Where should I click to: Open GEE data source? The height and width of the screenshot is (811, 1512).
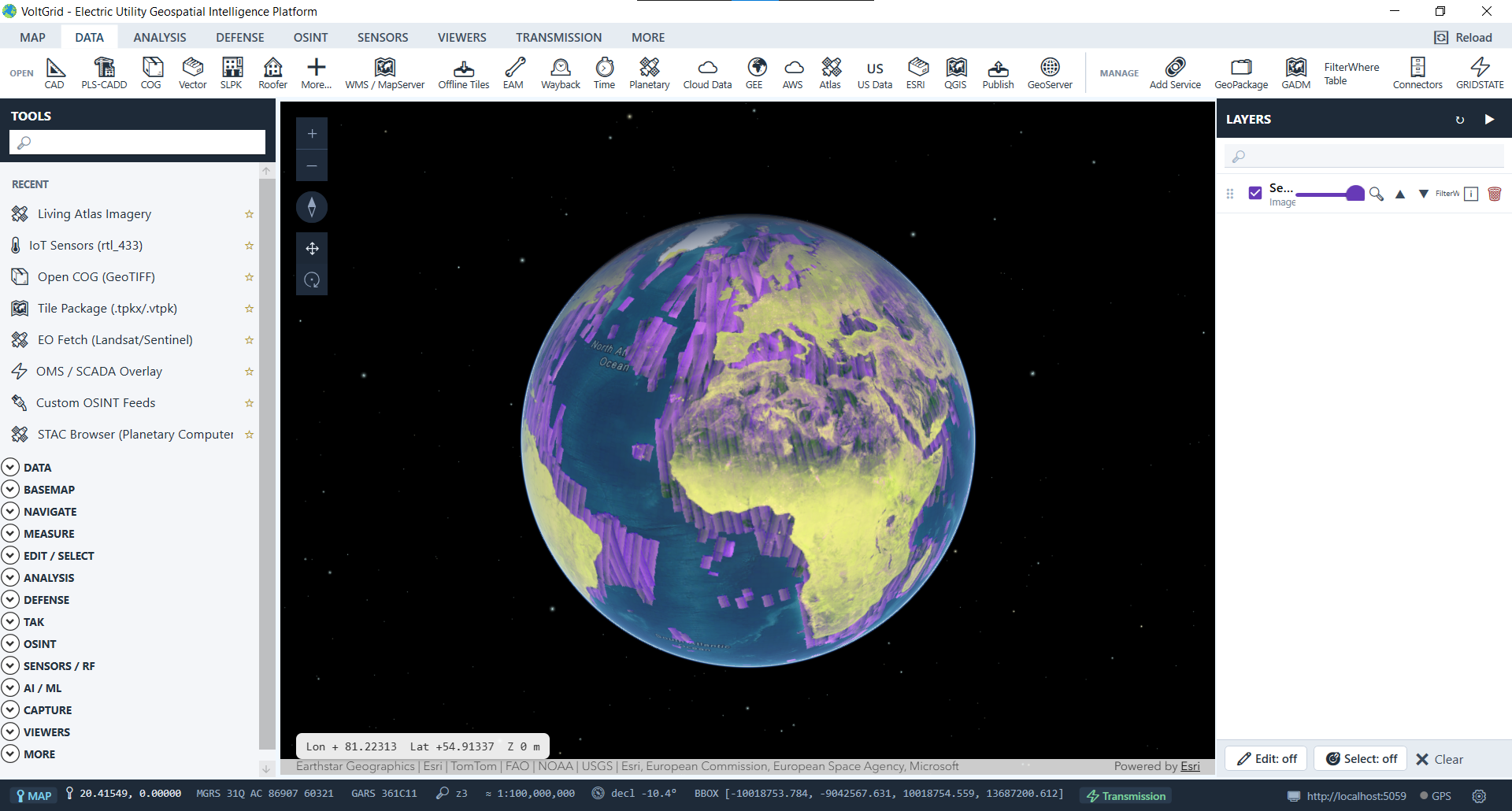754,73
